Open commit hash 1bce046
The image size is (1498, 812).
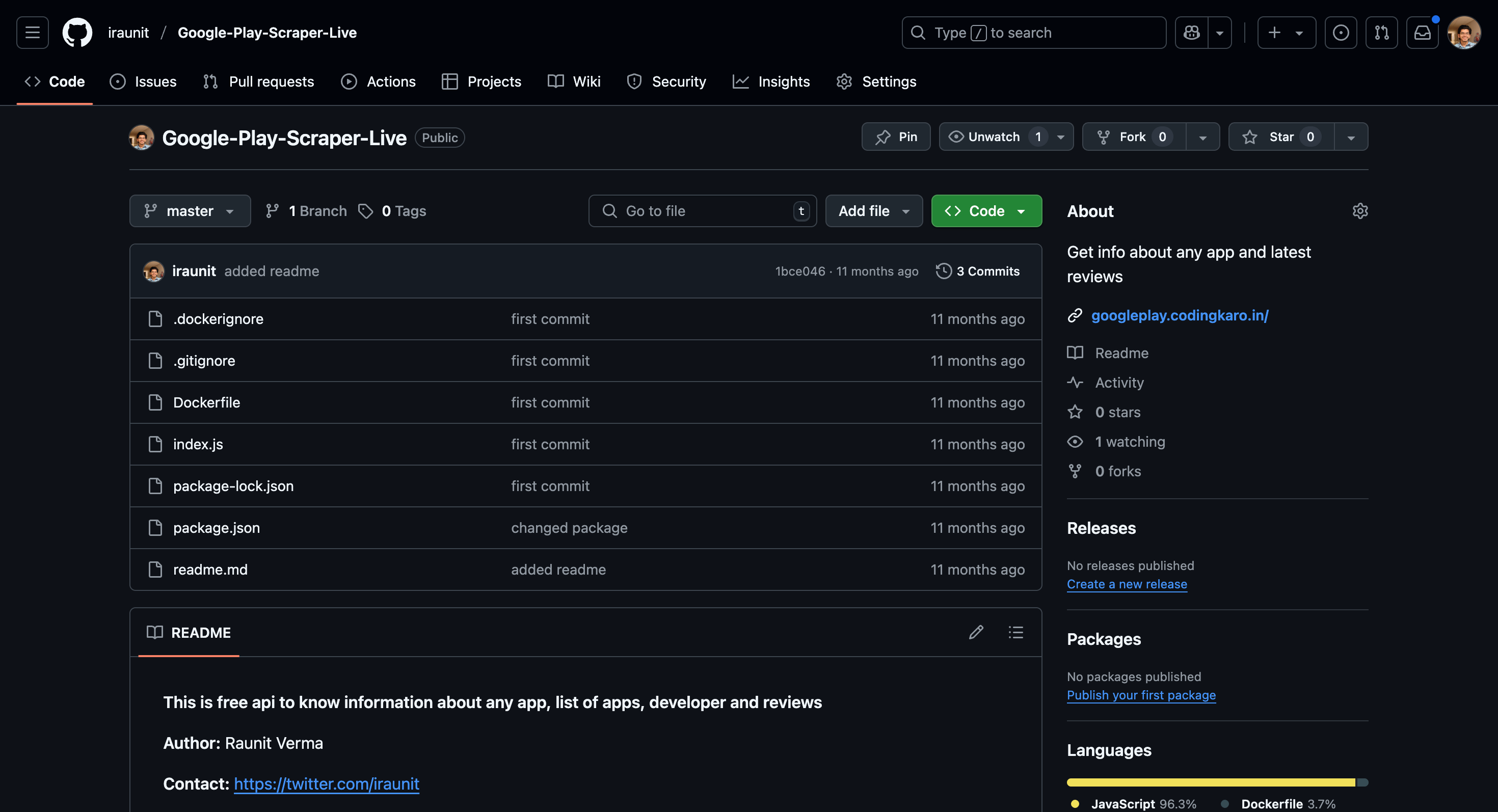(x=800, y=272)
